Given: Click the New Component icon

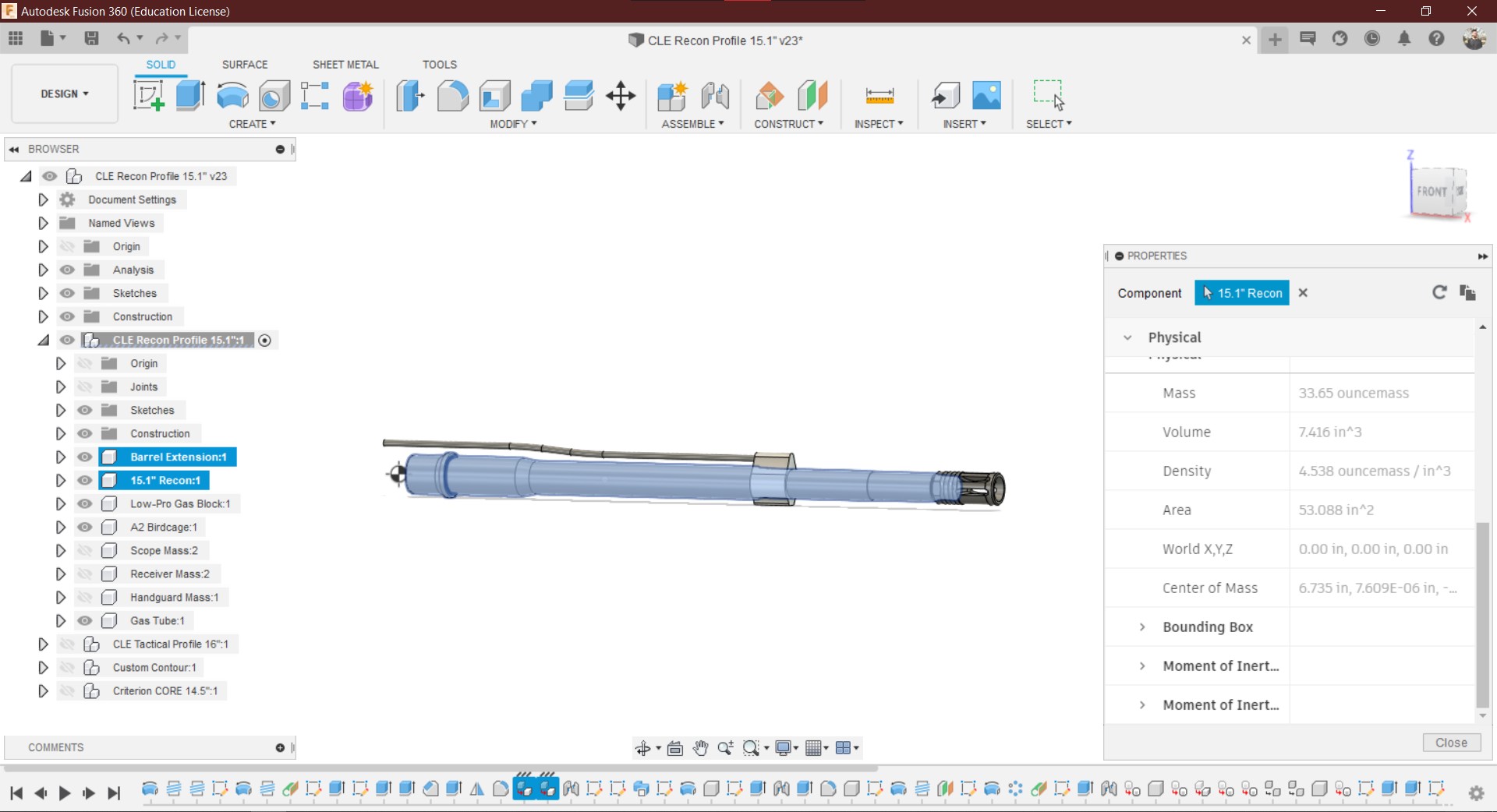Looking at the screenshot, I should coord(672,96).
